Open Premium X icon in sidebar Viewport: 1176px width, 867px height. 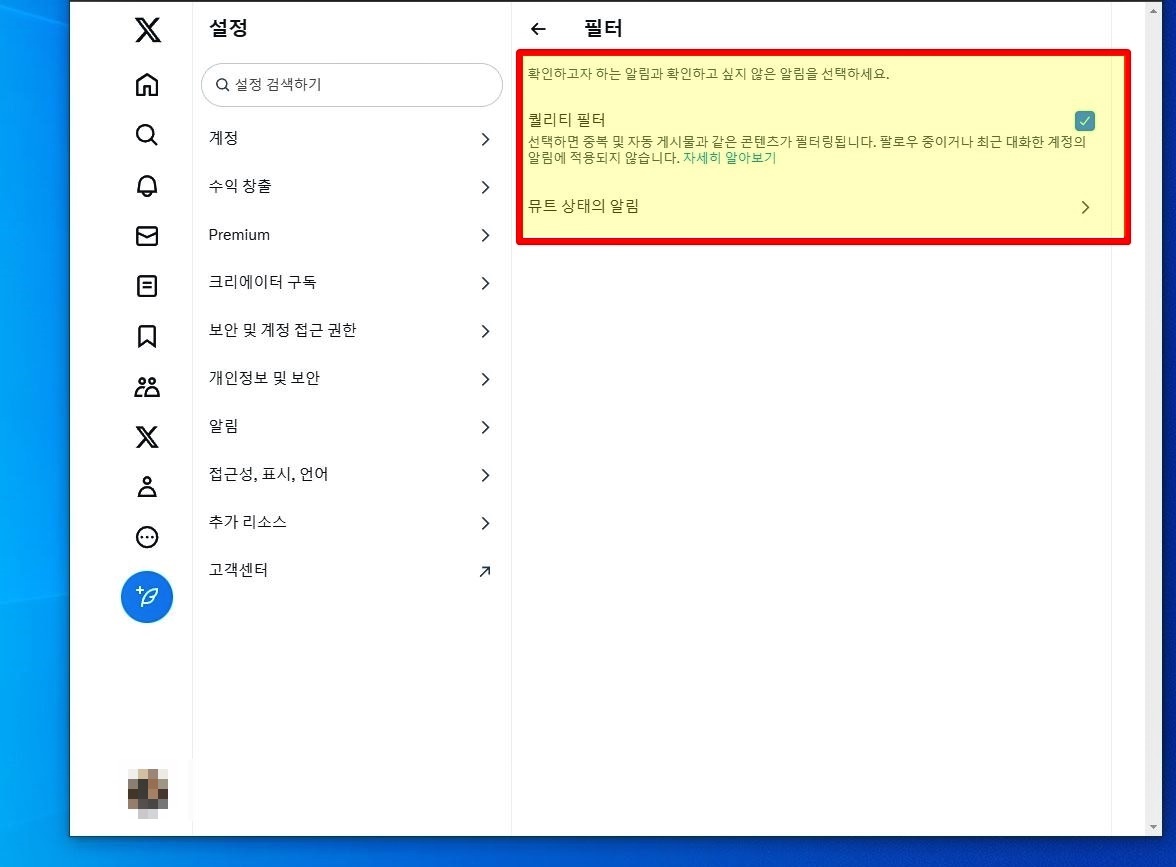pyautogui.click(x=147, y=436)
